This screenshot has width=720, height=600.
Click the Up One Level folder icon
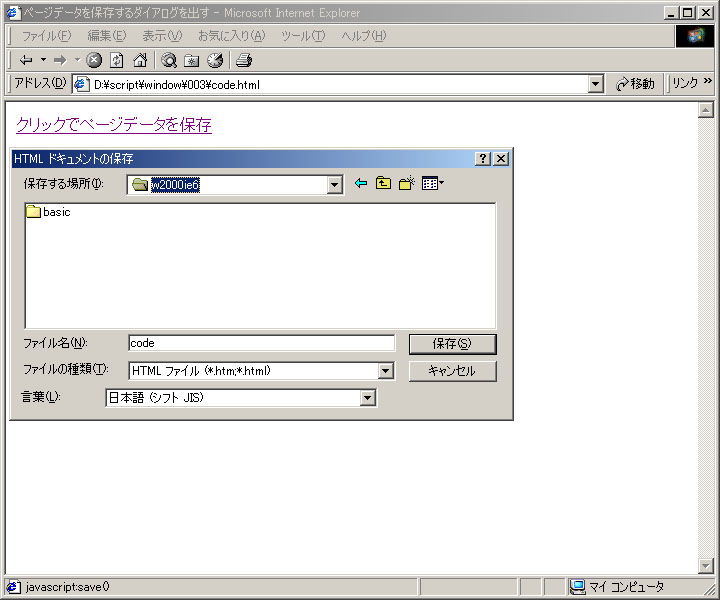[x=383, y=184]
